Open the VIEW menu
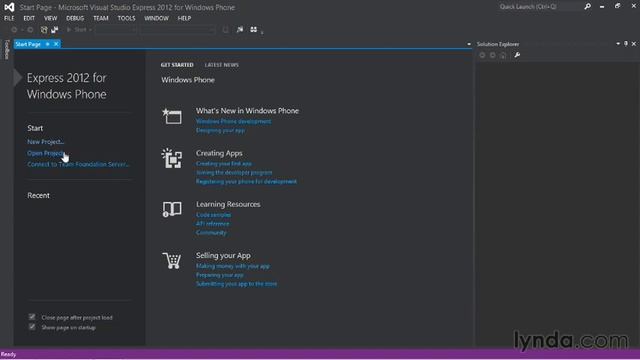 [x=51, y=18]
